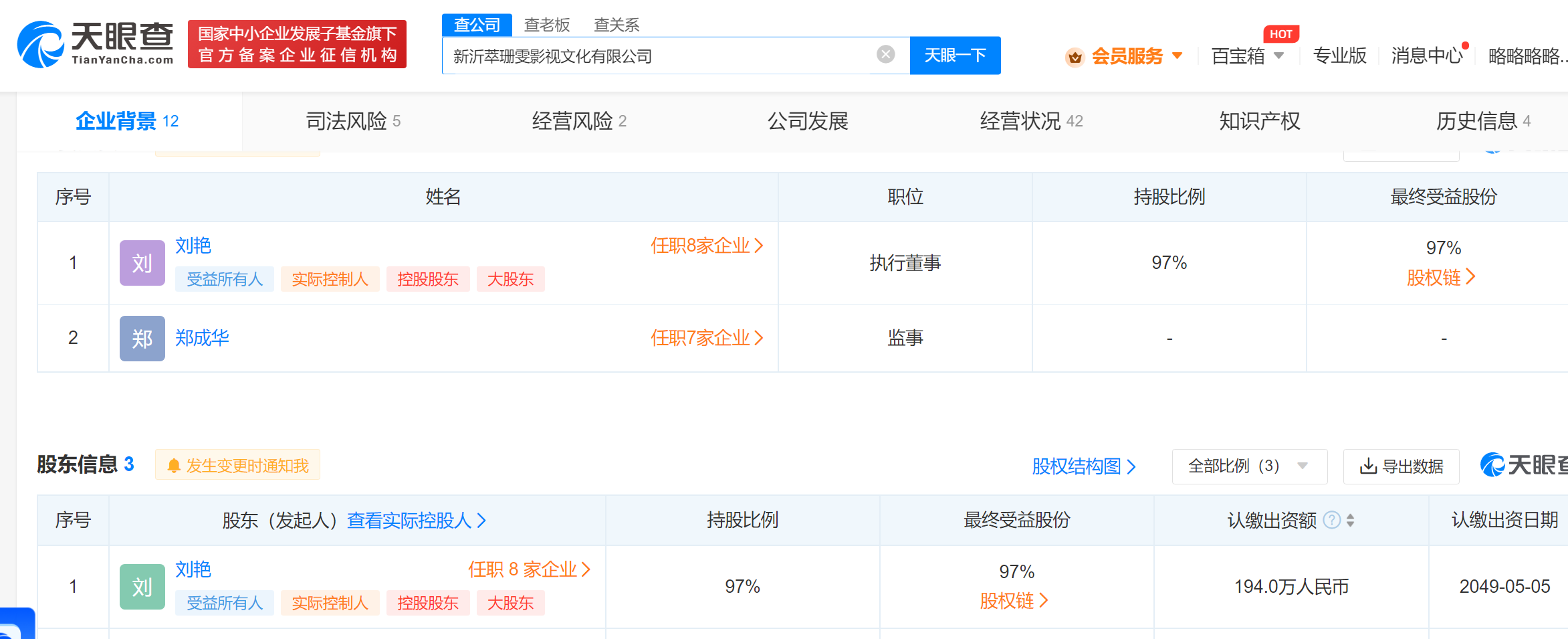The image size is (1568, 639).
Task: Select the 经营状况 tab
Action: pos(1031,121)
